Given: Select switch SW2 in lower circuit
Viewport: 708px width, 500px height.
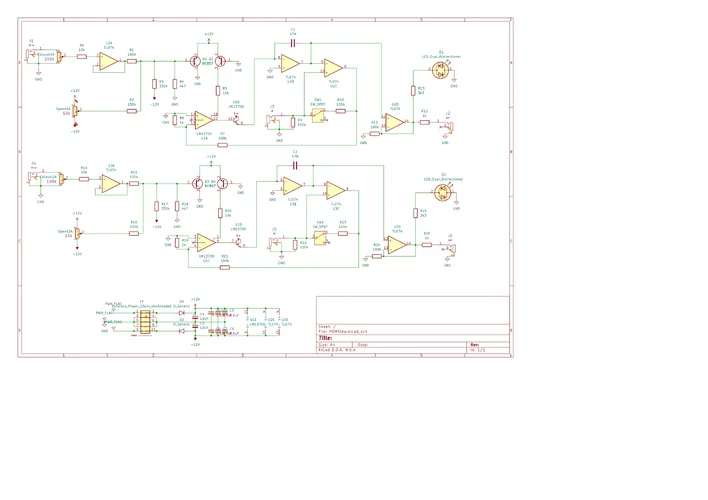Looking at the screenshot, I should pos(321,238).
